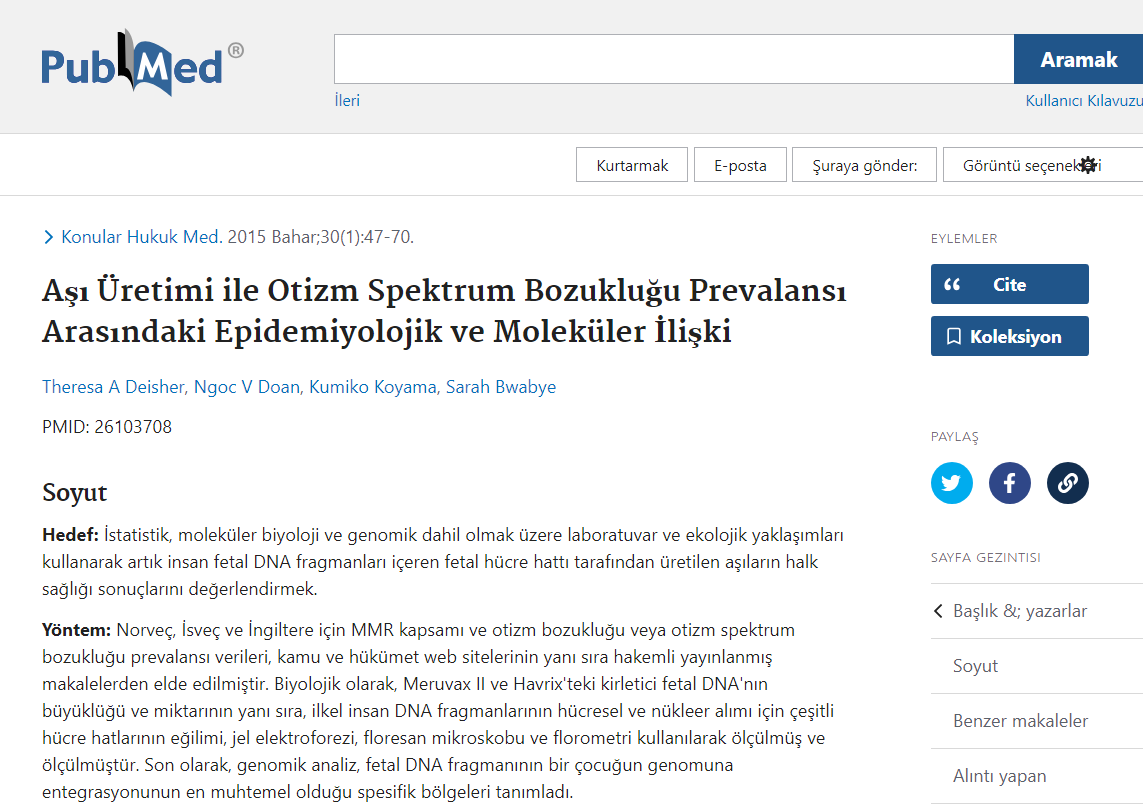Open author Theresa A Deisher's link
This screenshot has height=808, width=1143.
111,387
